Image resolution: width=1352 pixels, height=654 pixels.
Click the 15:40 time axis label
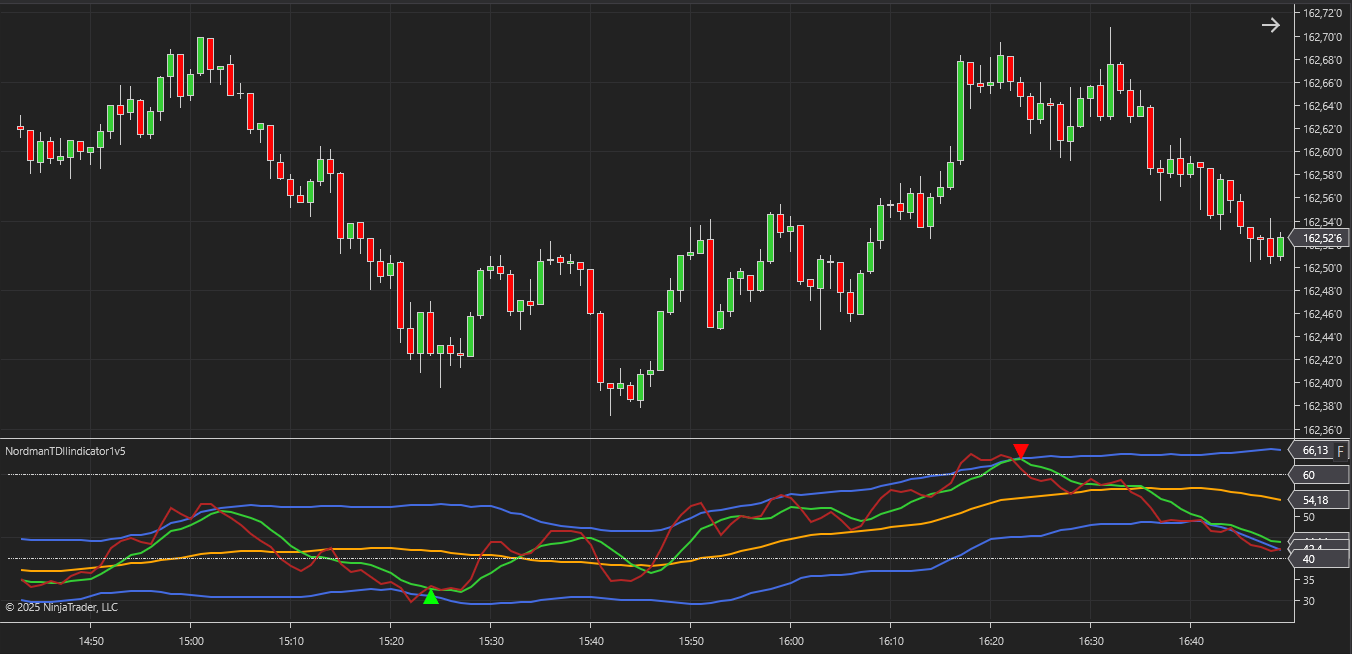[x=591, y=640]
